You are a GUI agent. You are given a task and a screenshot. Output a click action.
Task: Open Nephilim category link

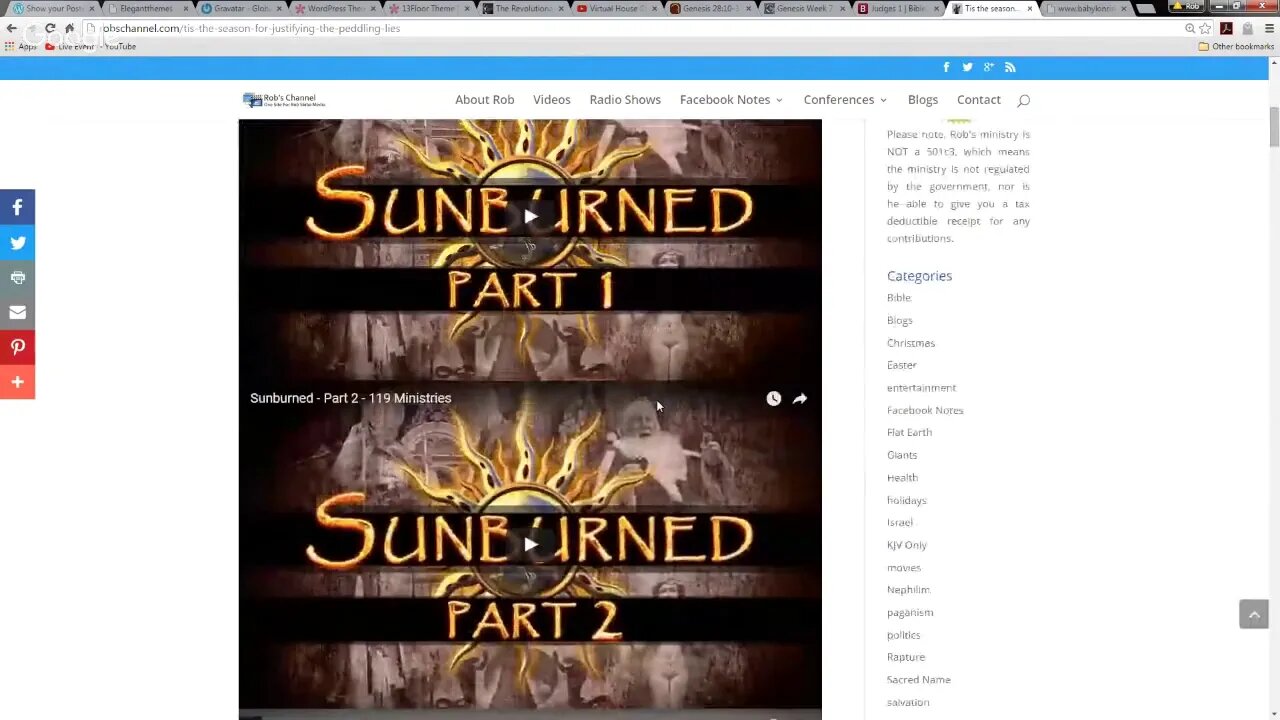point(908,590)
